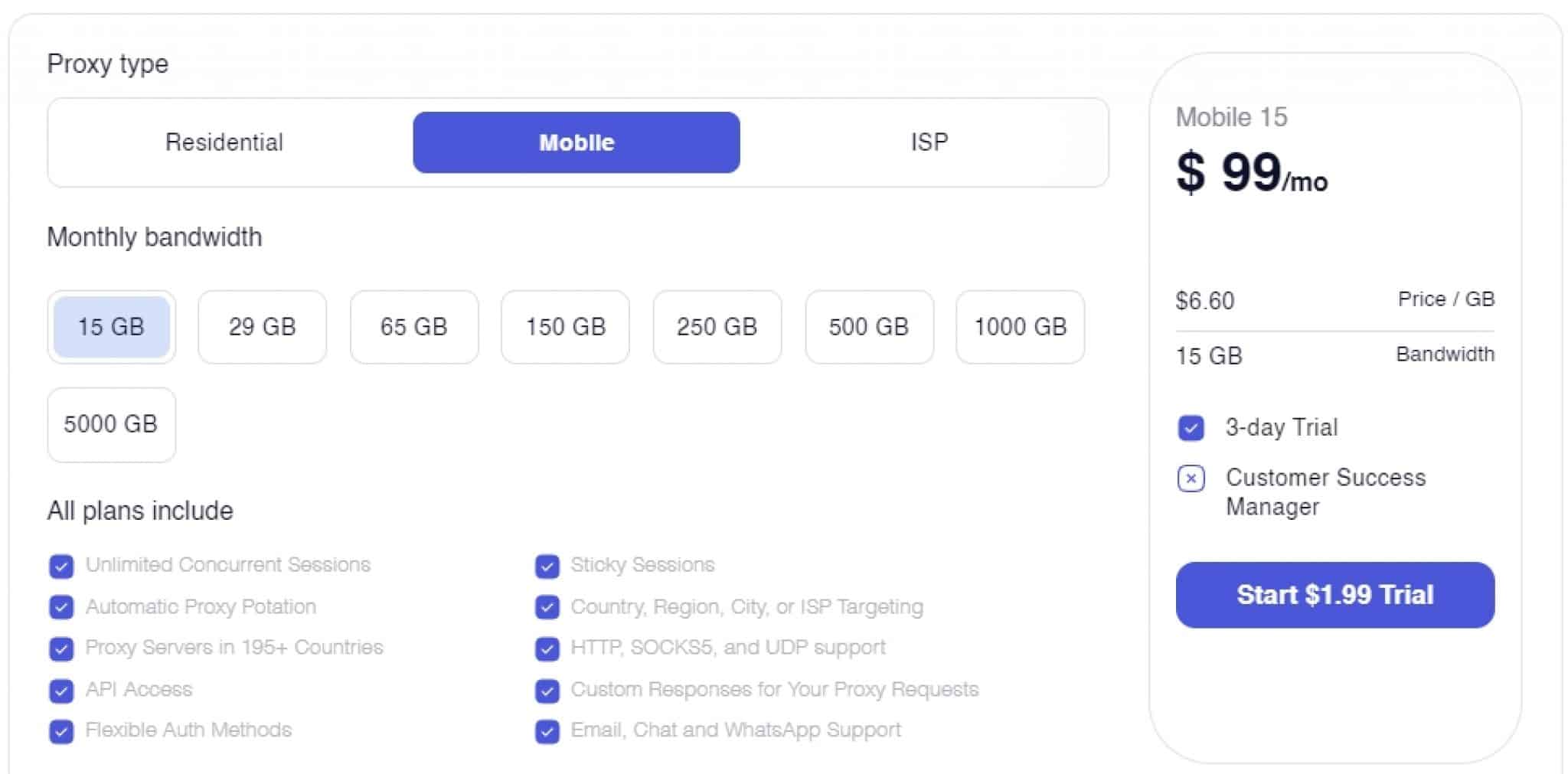Check the Unlimited Concurrent Sessions checkbox
The width and height of the screenshot is (1568, 774).
coord(61,566)
